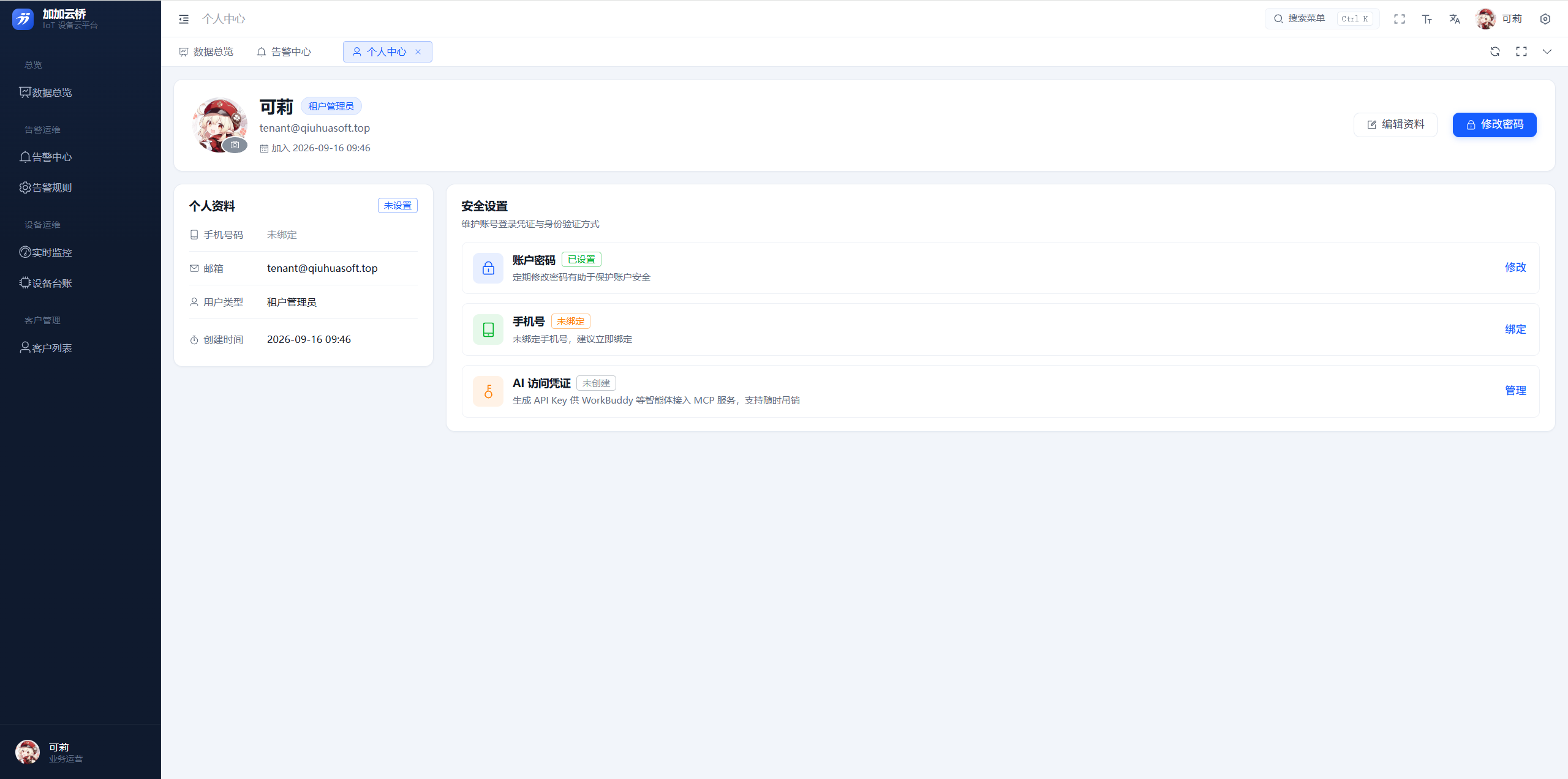Click the 未设置 tag in 个人资料
The height and width of the screenshot is (779, 1568).
point(398,206)
